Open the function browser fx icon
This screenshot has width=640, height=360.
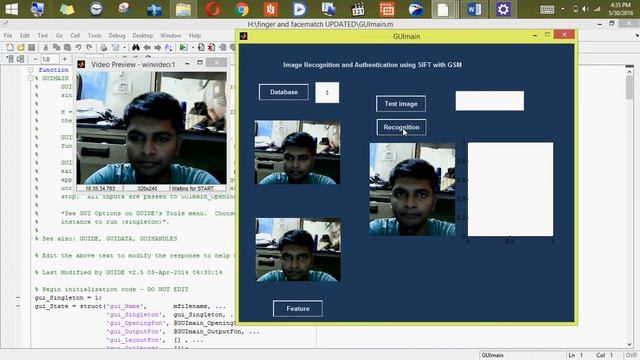168,48
